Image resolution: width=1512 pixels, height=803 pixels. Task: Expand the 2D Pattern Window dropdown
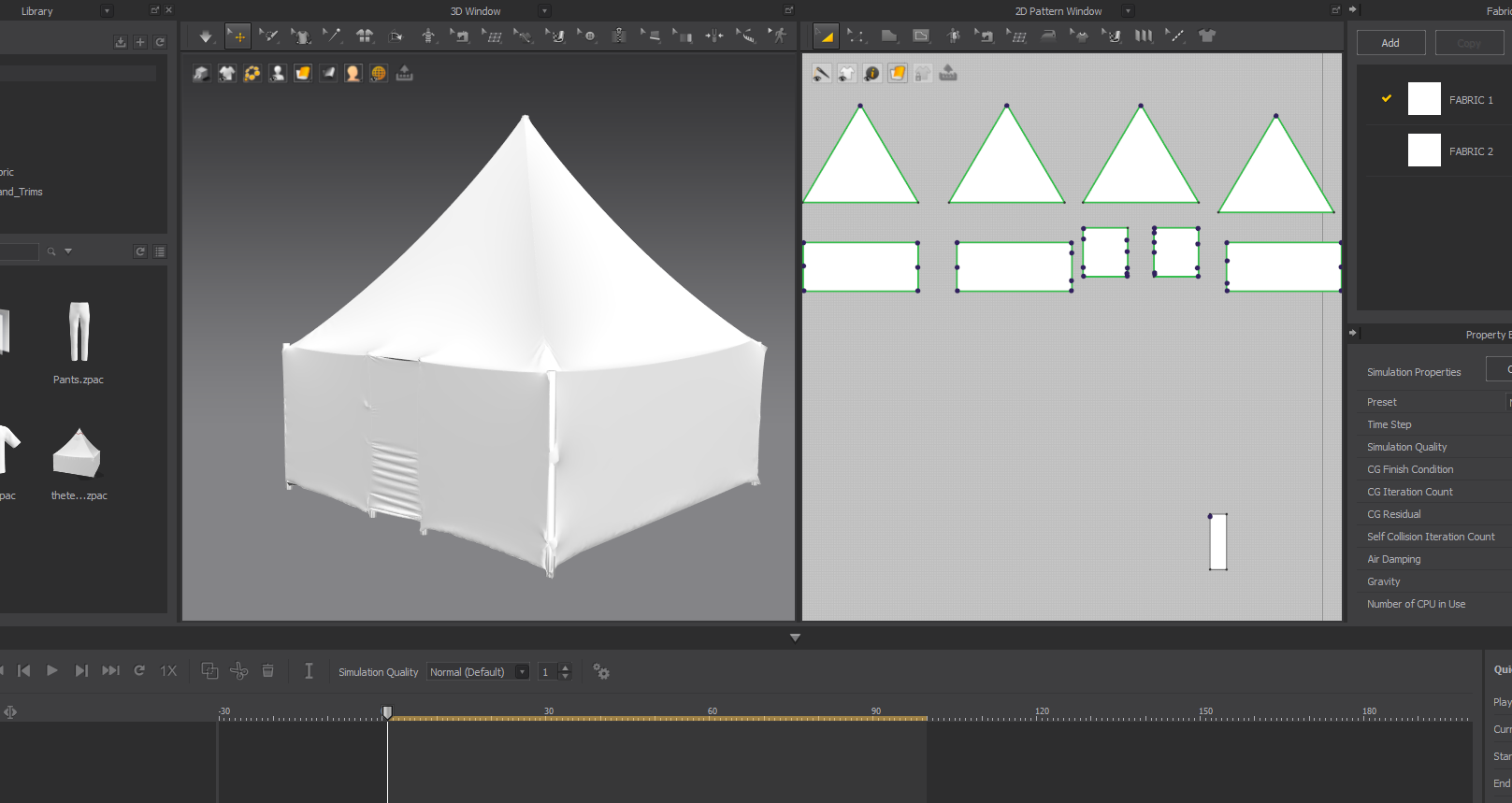tap(1128, 11)
